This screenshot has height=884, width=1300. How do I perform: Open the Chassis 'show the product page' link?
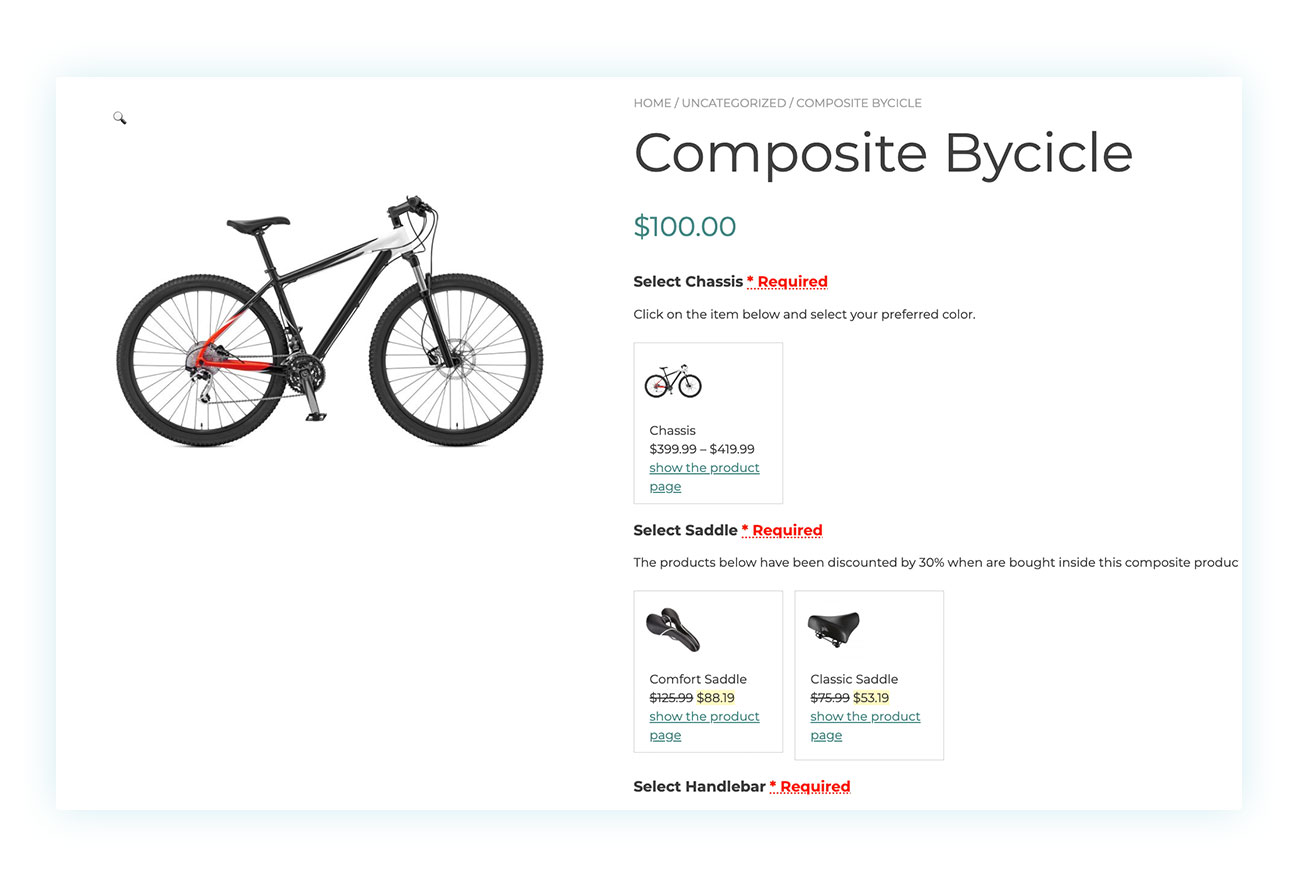pos(704,477)
